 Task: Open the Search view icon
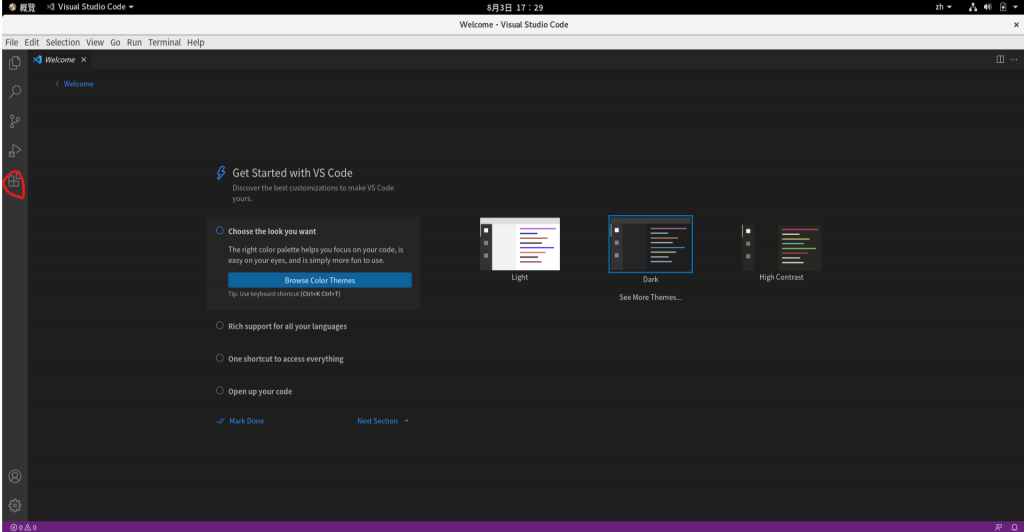(x=14, y=92)
